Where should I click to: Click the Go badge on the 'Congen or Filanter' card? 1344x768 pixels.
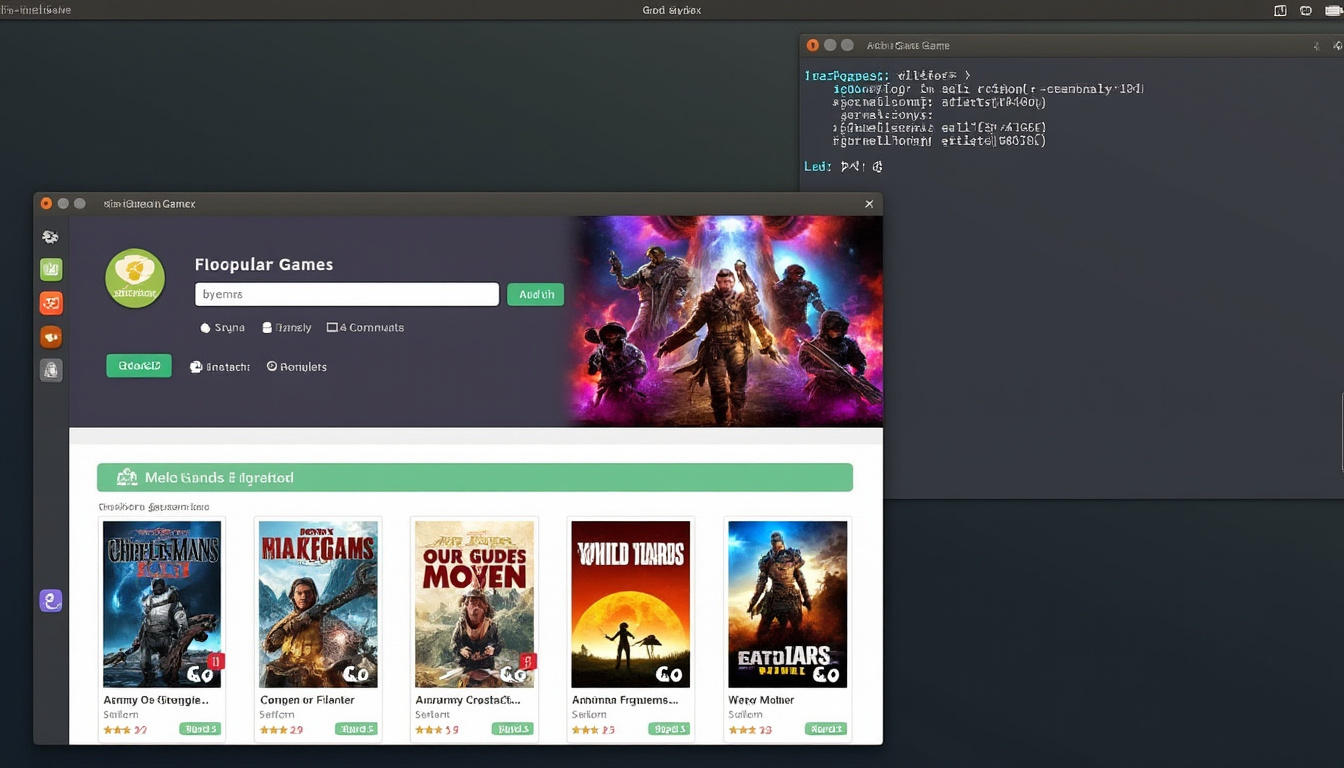point(356,674)
